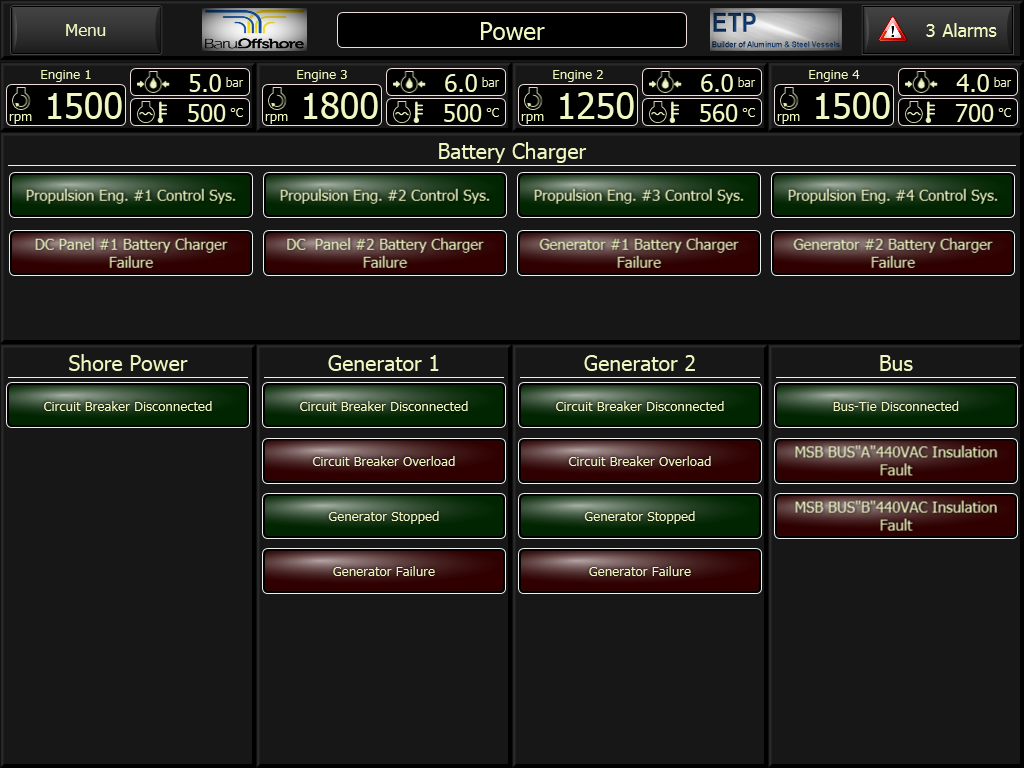Click Generator 1 Generator Stopped indicator
This screenshot has width=1024, height=768.
384,516
